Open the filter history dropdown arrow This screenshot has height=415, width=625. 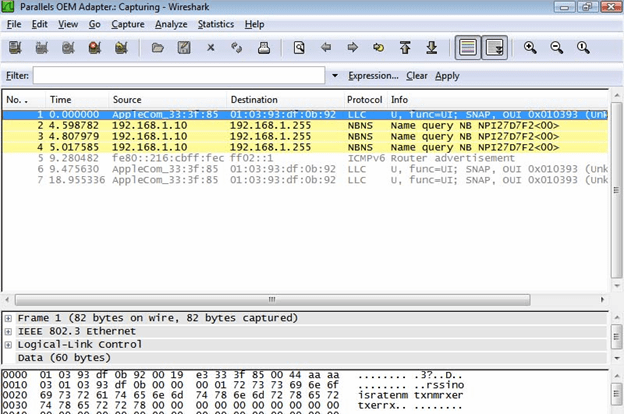335,75
